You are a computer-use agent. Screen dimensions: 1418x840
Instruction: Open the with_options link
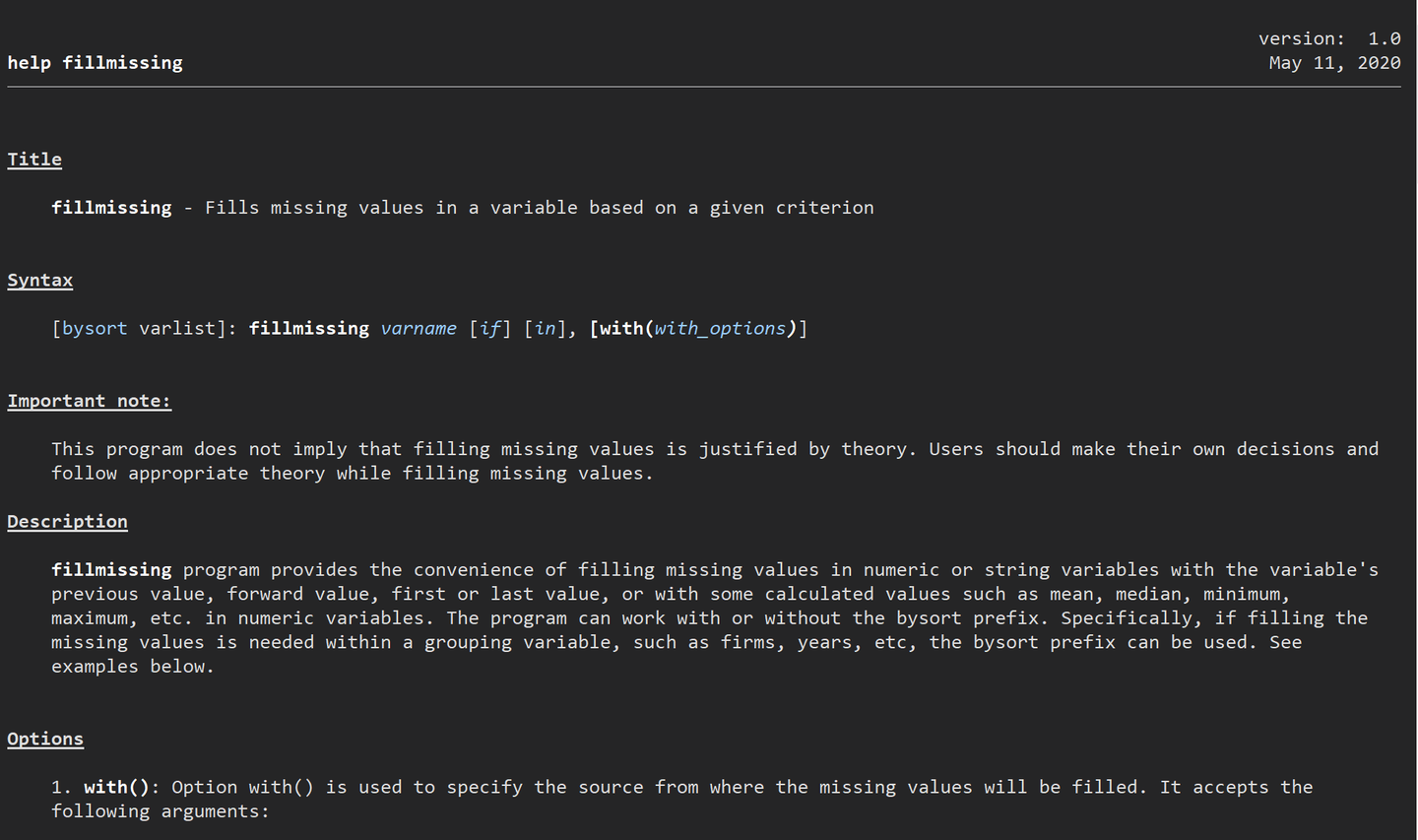point(720,328)
